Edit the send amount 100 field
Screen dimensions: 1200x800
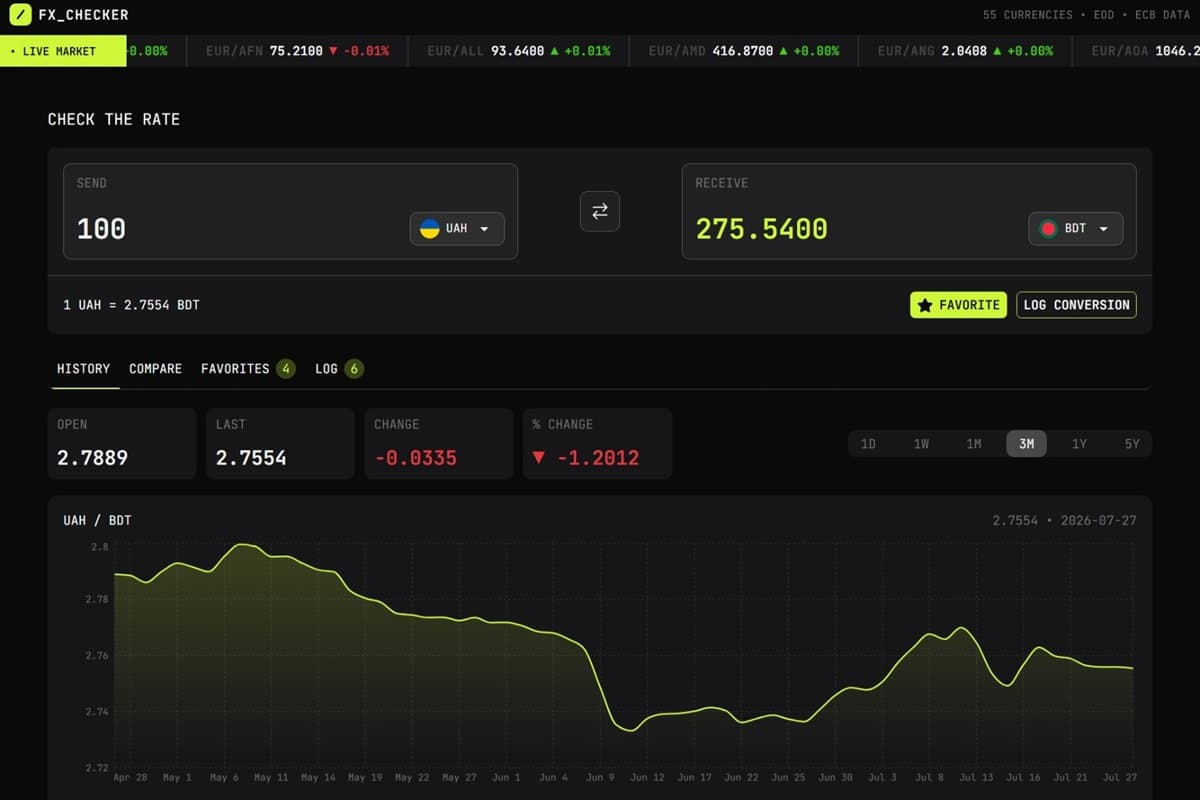tap(235, 229)
